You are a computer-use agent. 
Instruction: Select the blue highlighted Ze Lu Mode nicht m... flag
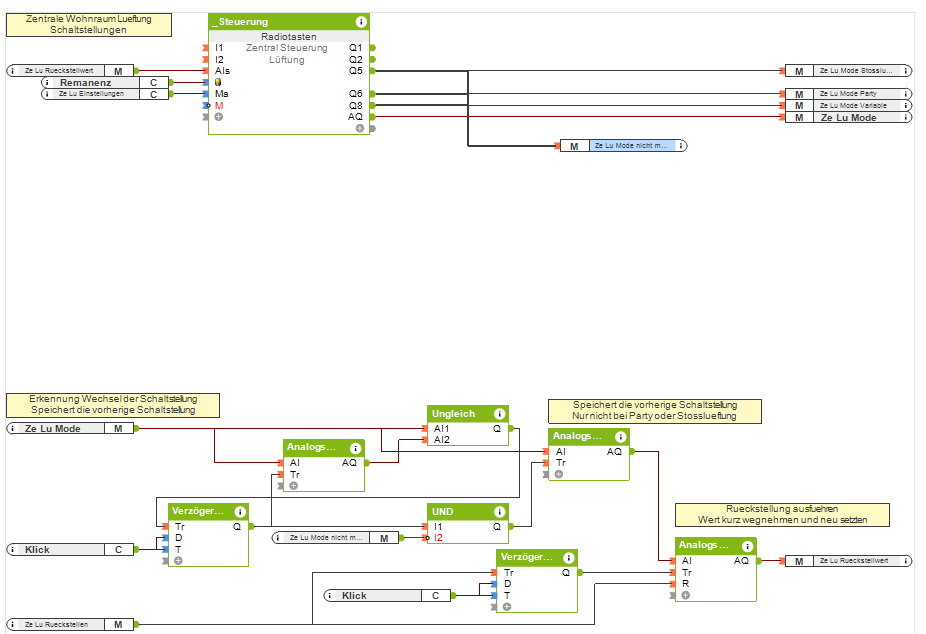[624, 145]
